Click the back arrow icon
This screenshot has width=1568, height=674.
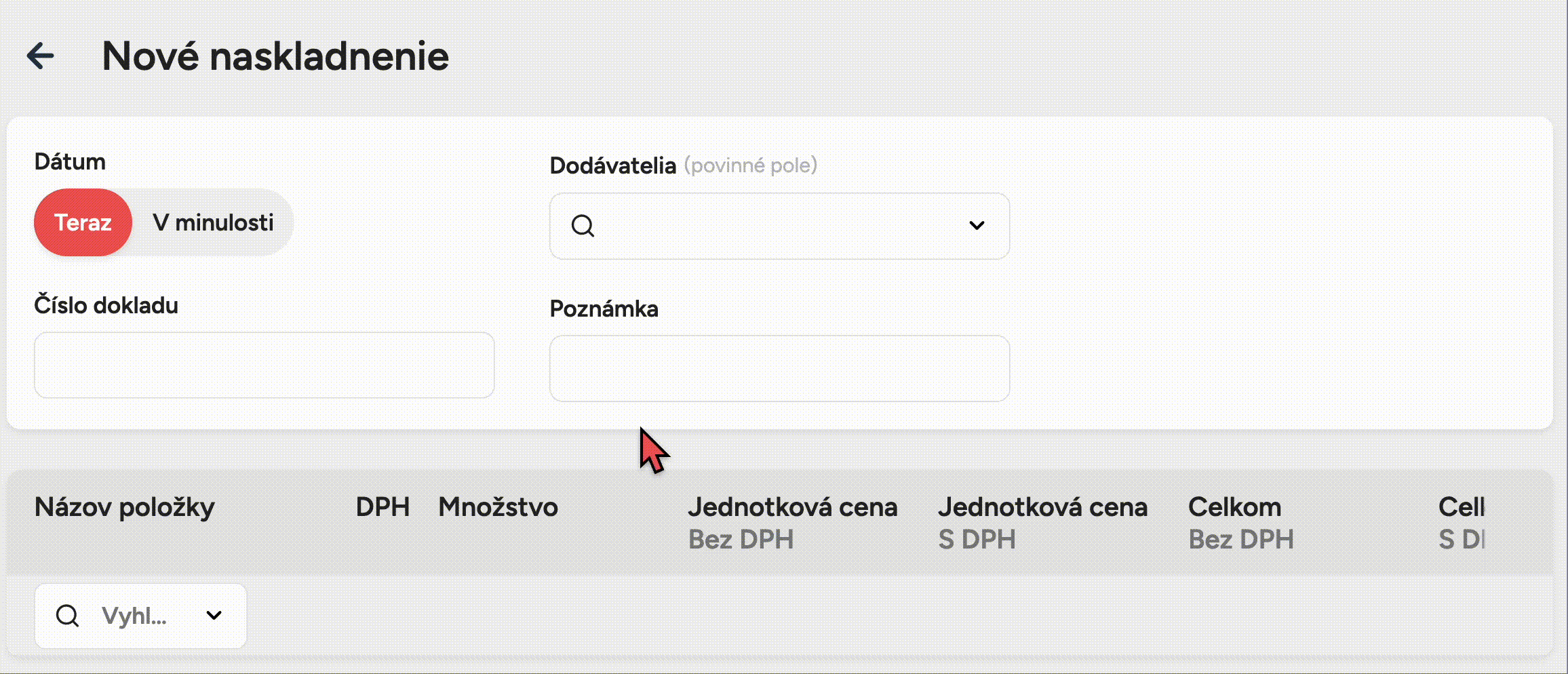click(40, 56)
